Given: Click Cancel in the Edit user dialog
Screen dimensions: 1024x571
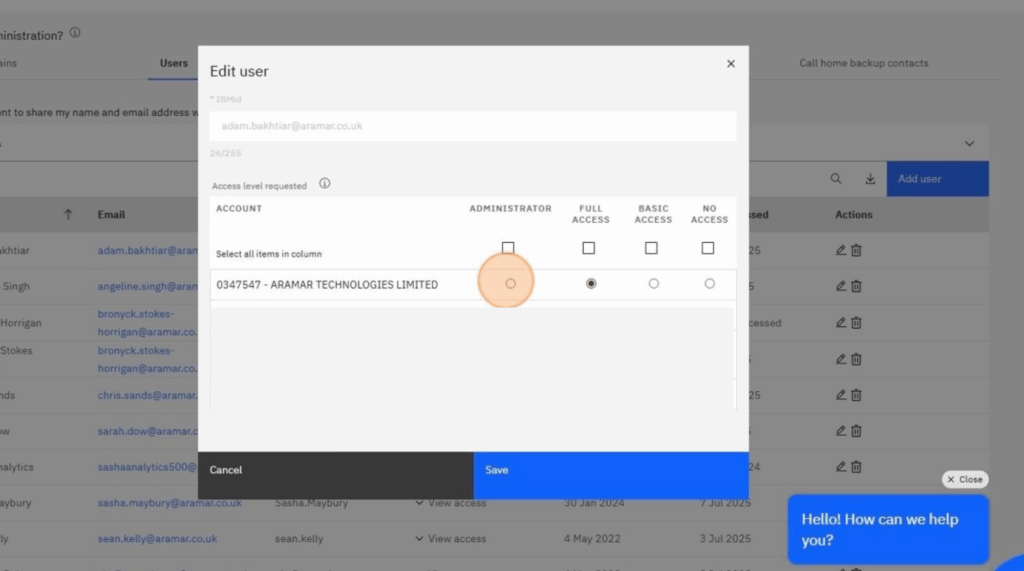Looking at the screenshot, I should click(x=336, y=475).
